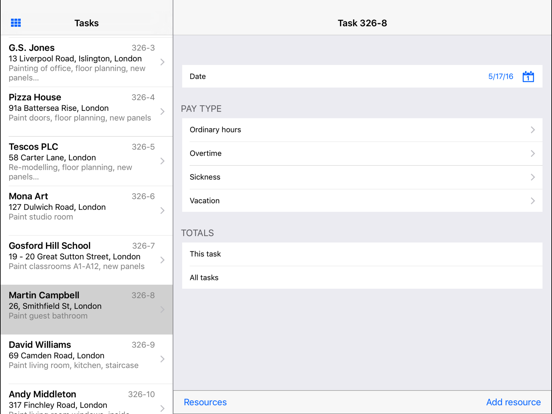Click description Paint living room, kitchen, staircase
552x414 pixels.
pyautogui.click(x=74, y=365)
